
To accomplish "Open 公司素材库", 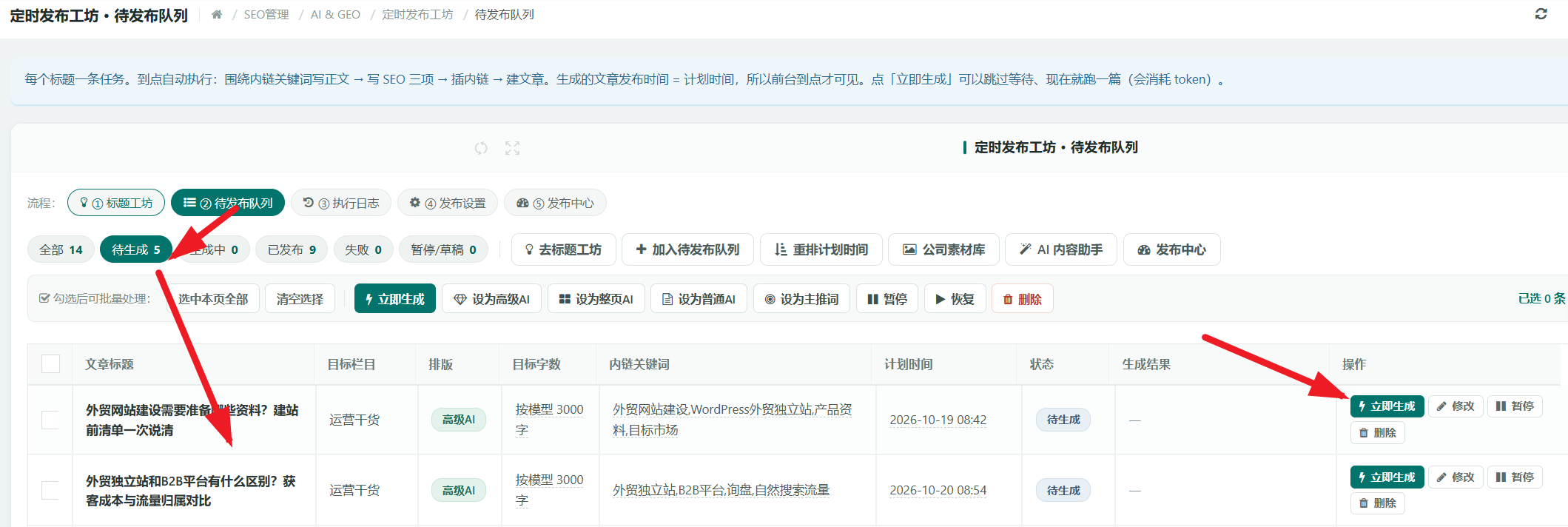I will click(943, 249).
